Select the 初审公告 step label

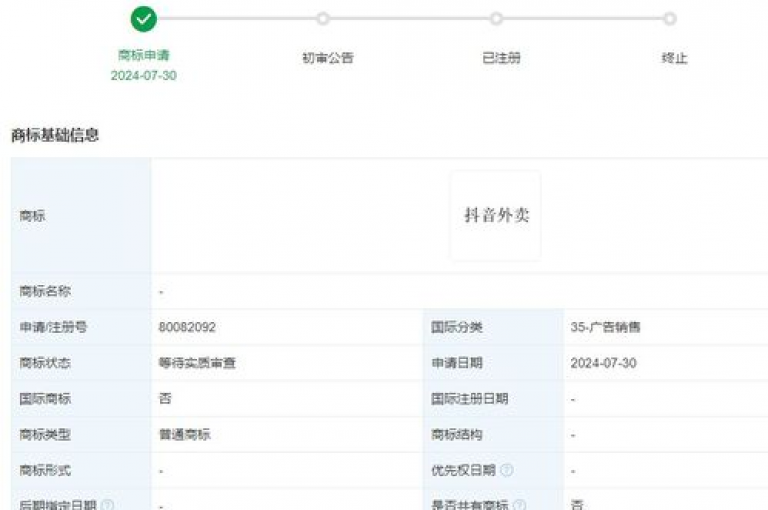[x=328, y=58]
